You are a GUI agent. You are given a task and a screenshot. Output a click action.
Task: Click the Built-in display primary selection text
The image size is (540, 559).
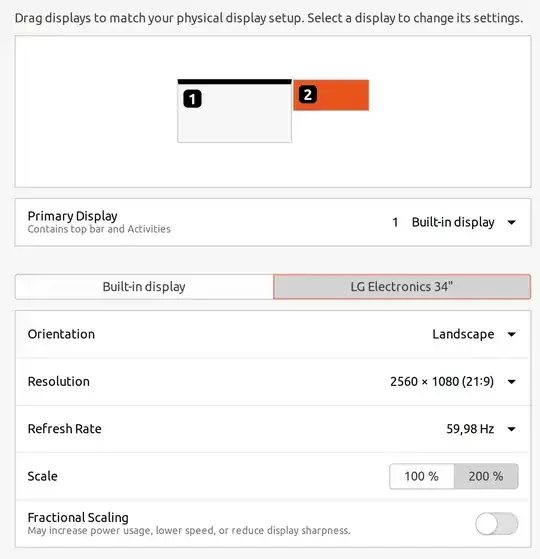point(453,222)
